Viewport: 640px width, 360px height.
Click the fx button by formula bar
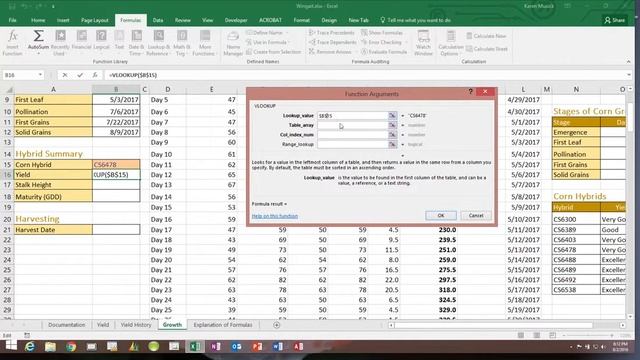95,75
